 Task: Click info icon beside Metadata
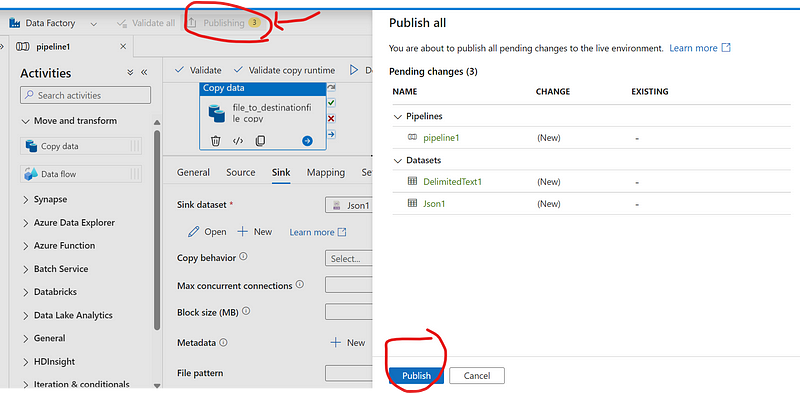point(223,342)
